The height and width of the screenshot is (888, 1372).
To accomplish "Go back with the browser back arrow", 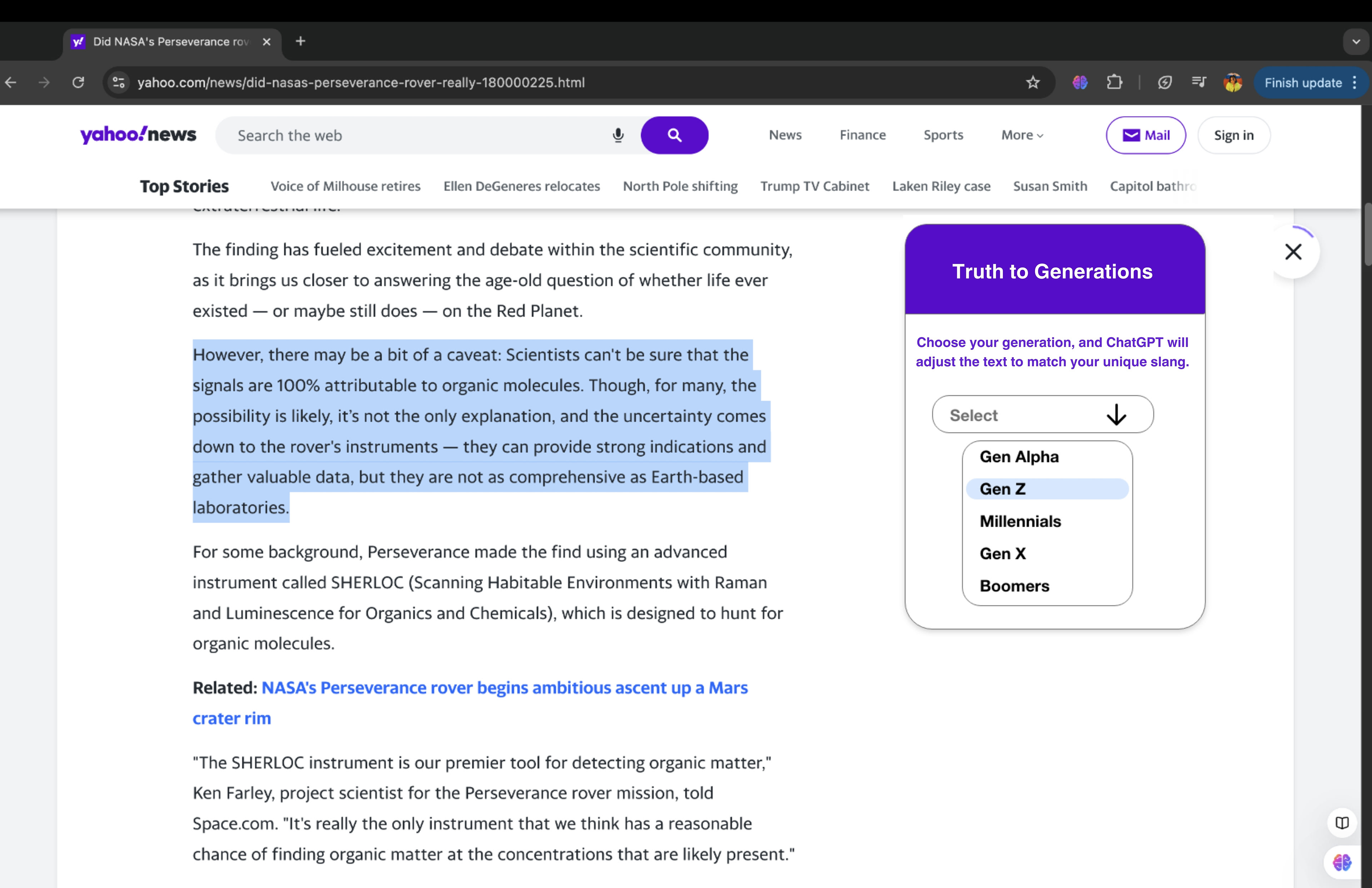I will click(x=11, y=83).
